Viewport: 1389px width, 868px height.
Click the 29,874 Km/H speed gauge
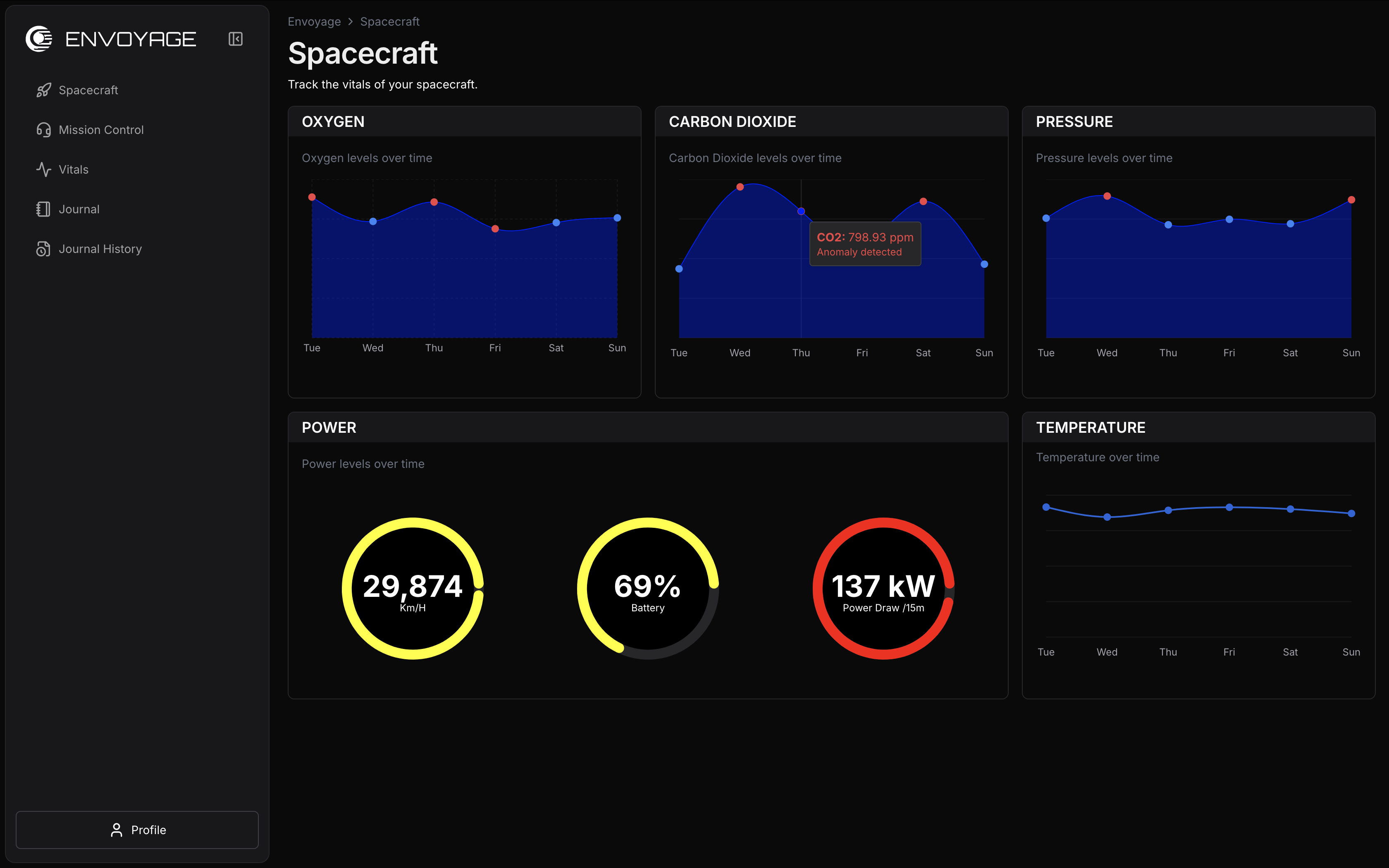412,588
